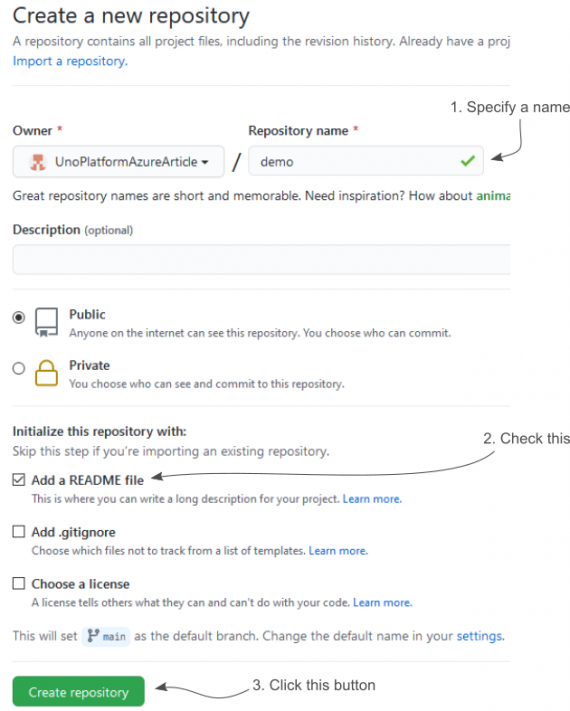Check the Choose a license checkbox
570x711 pixels.
19,583
